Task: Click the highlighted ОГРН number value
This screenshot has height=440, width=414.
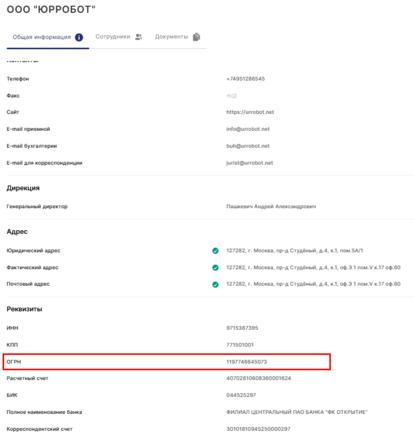Action: tap(247, 362)
